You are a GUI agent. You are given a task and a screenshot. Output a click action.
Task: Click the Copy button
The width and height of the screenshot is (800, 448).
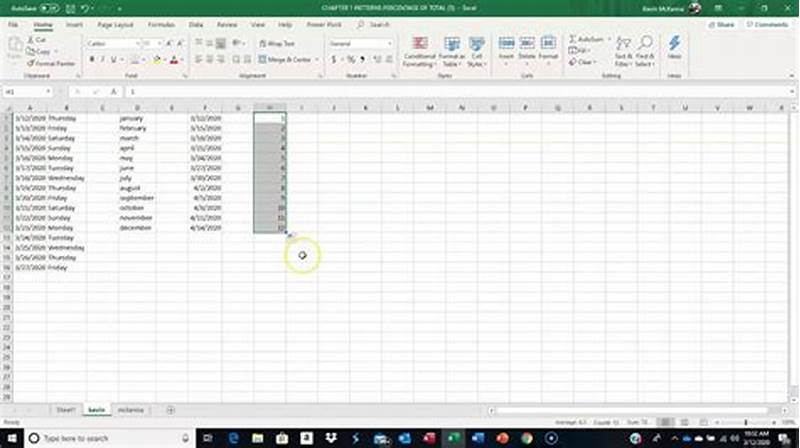point(39,52)
